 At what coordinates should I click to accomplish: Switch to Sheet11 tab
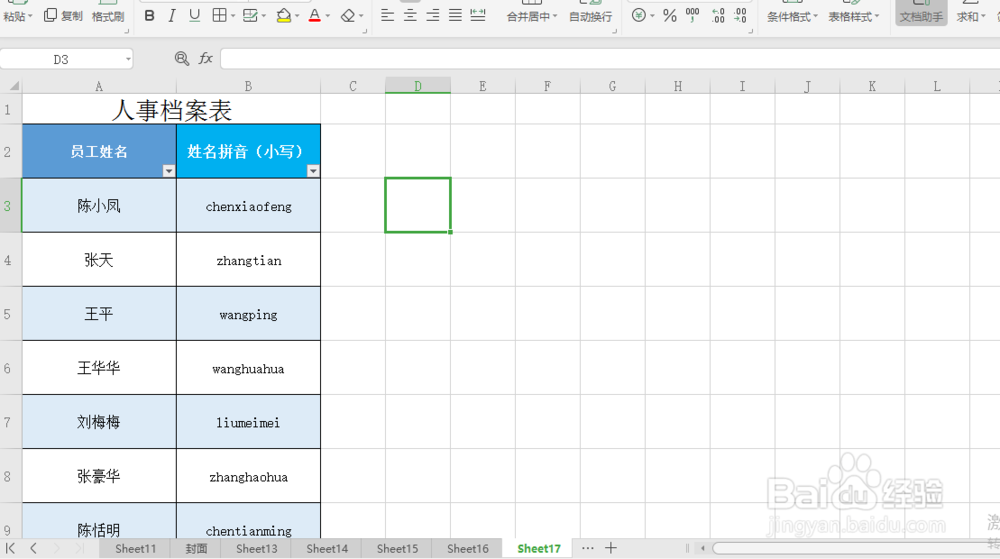coord(135,549)
